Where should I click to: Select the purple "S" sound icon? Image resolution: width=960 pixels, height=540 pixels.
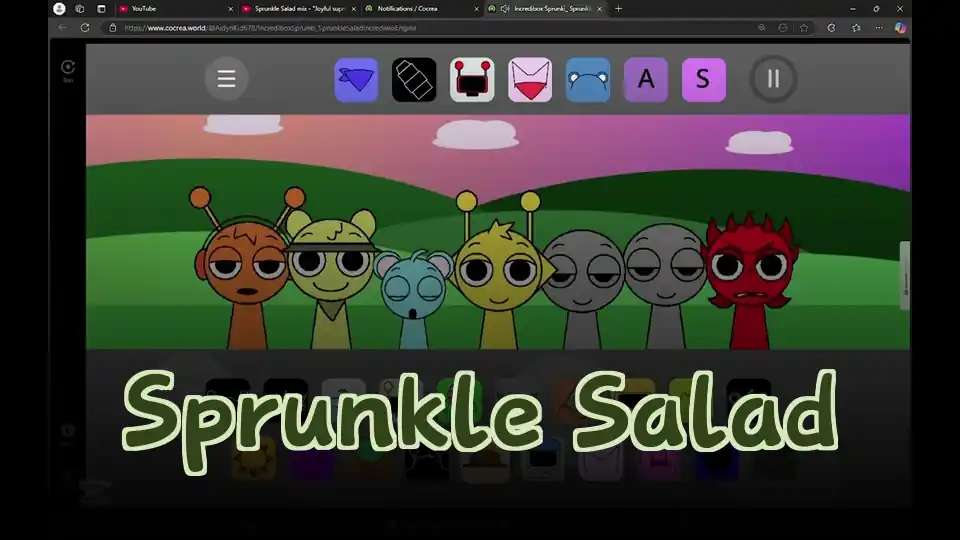point(703,80)
